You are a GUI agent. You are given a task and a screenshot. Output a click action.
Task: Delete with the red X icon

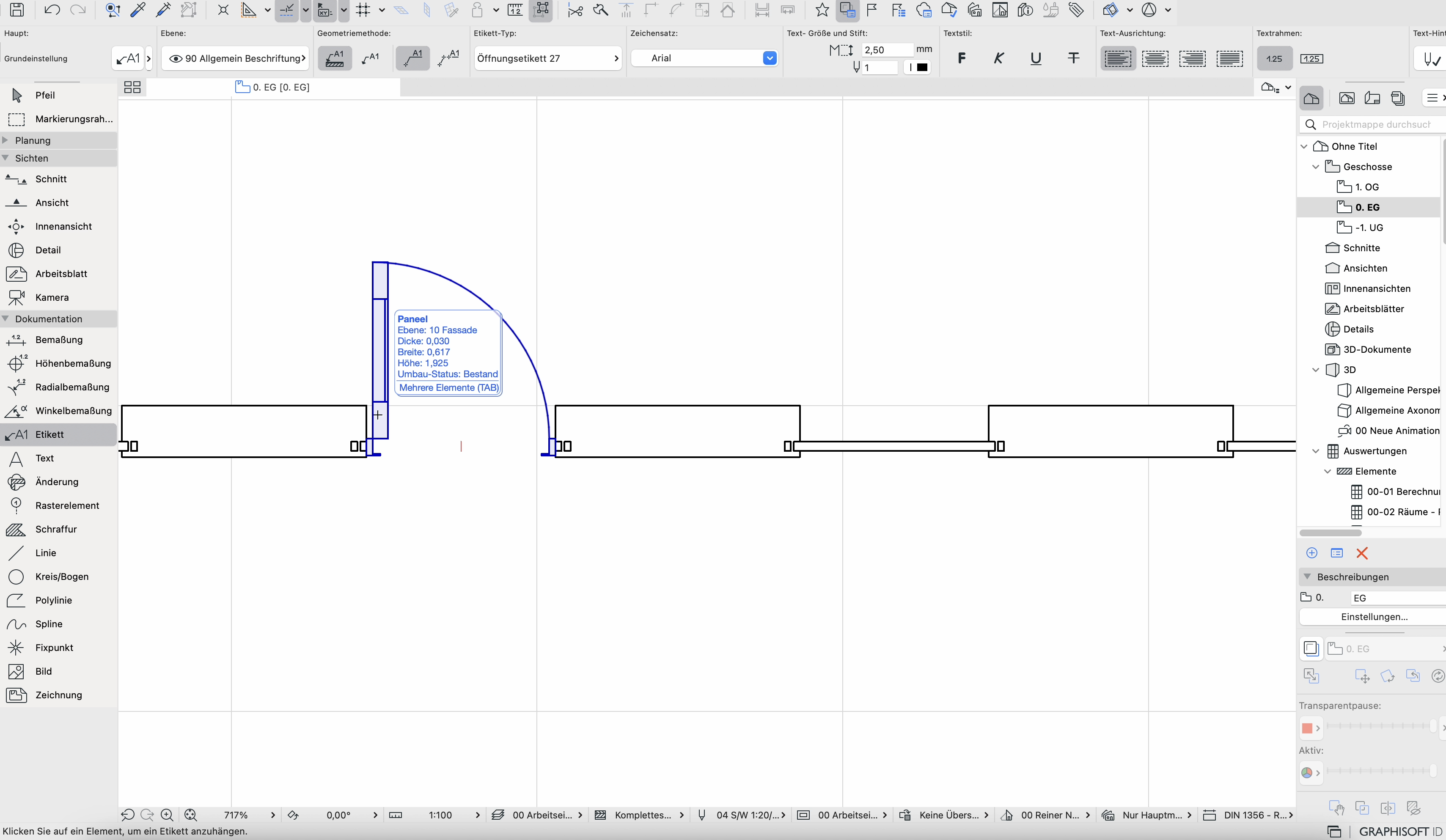click(1362, 553)
